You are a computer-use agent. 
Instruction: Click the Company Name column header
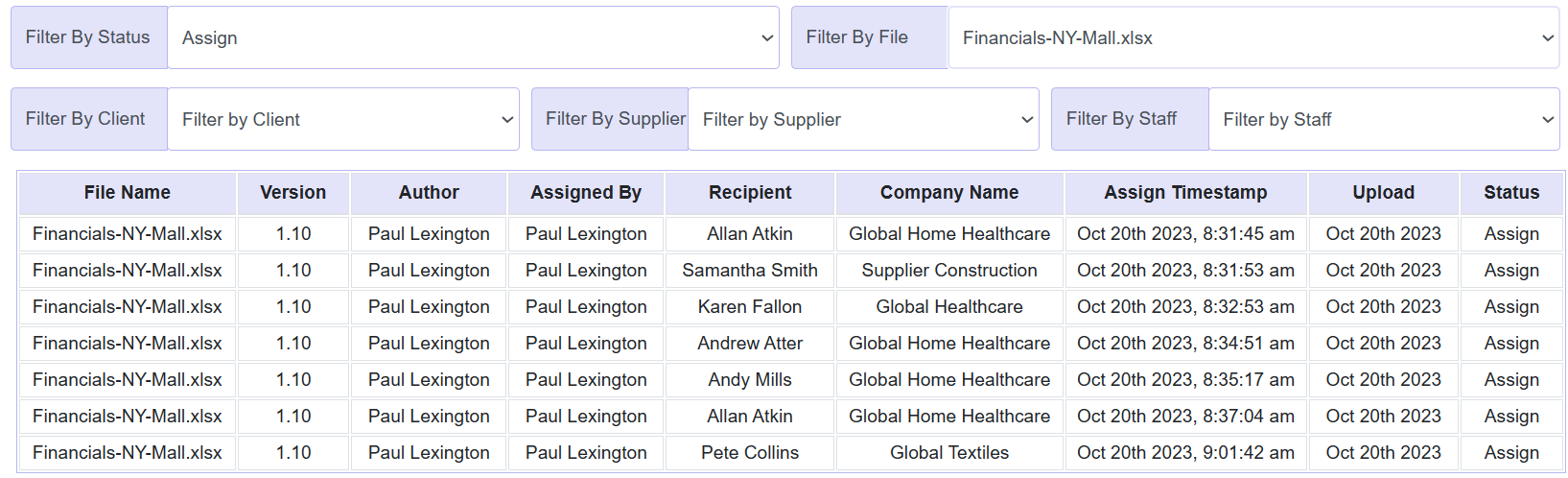(x=949, y=193)
